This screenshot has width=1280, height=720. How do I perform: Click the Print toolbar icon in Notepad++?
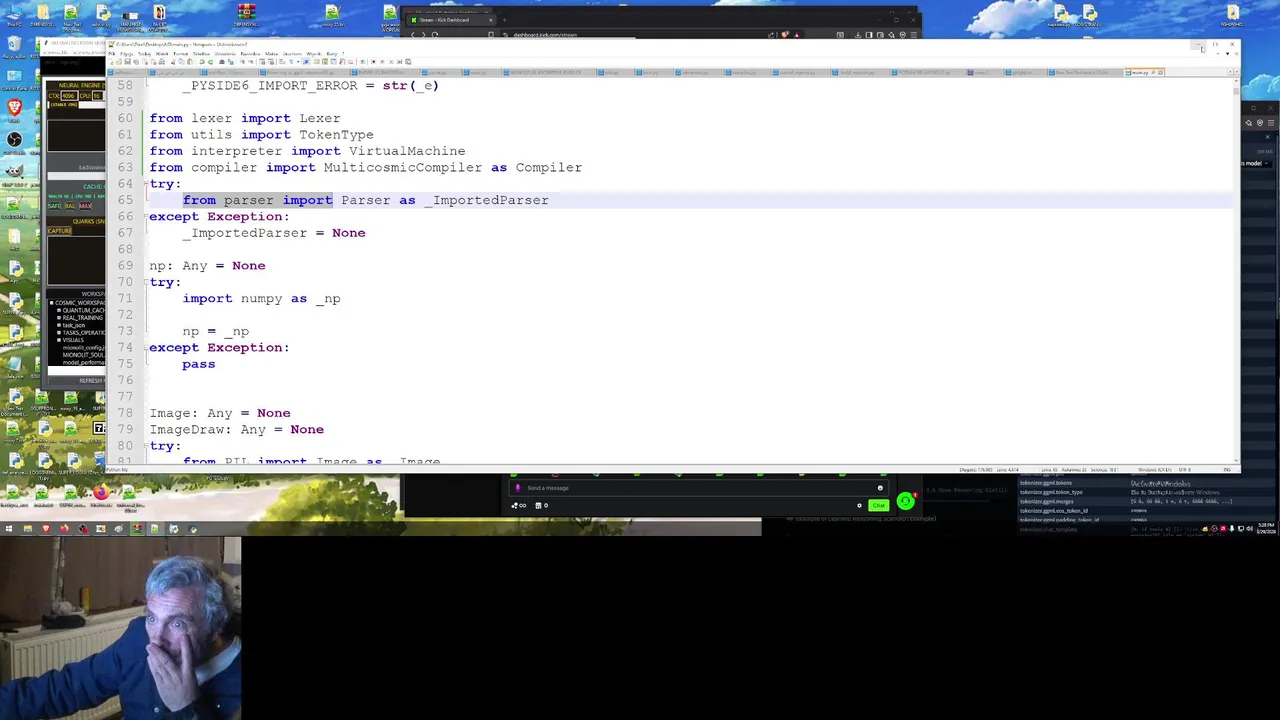[x=162, y=62]
